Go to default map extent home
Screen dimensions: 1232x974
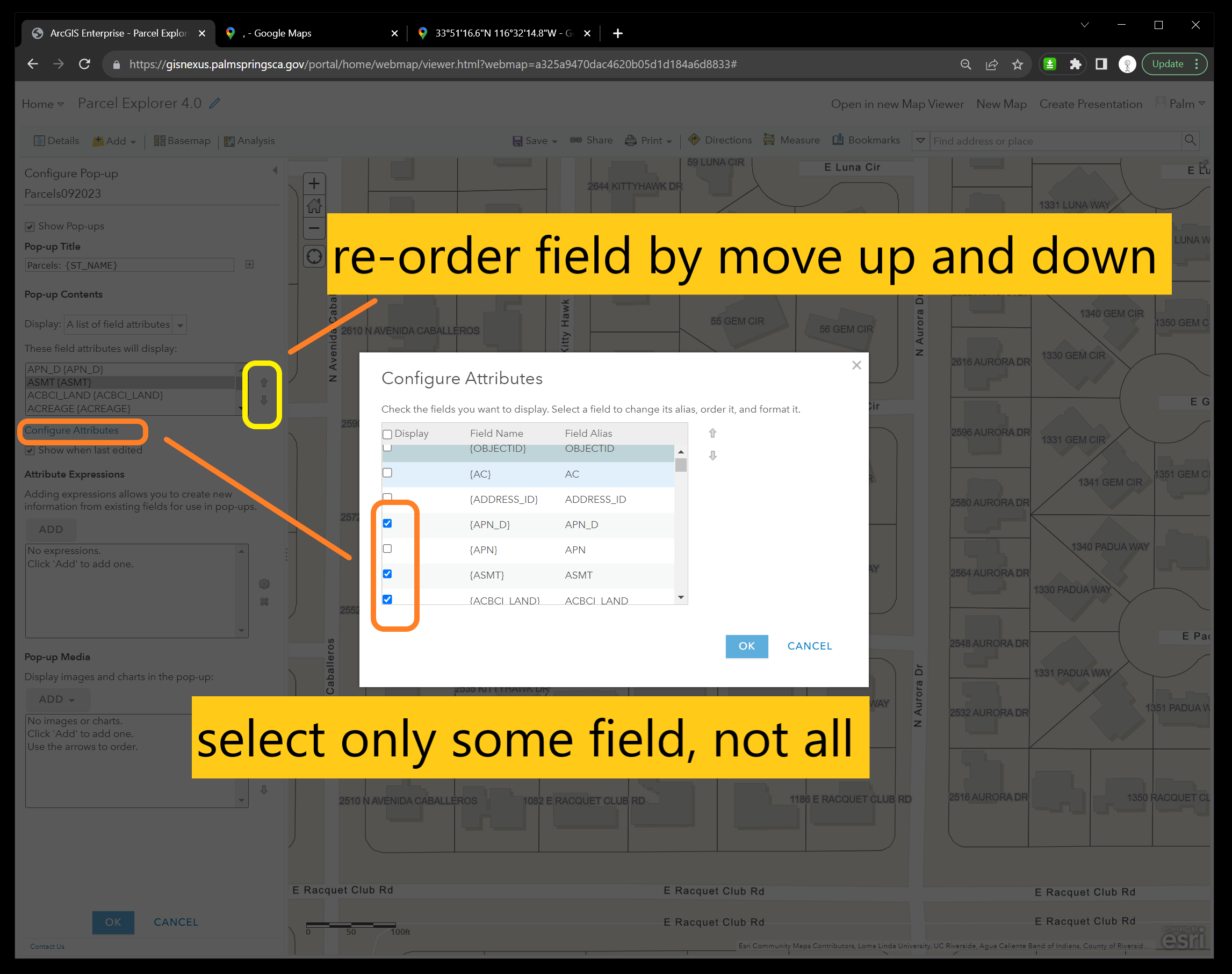click(314, 206)
